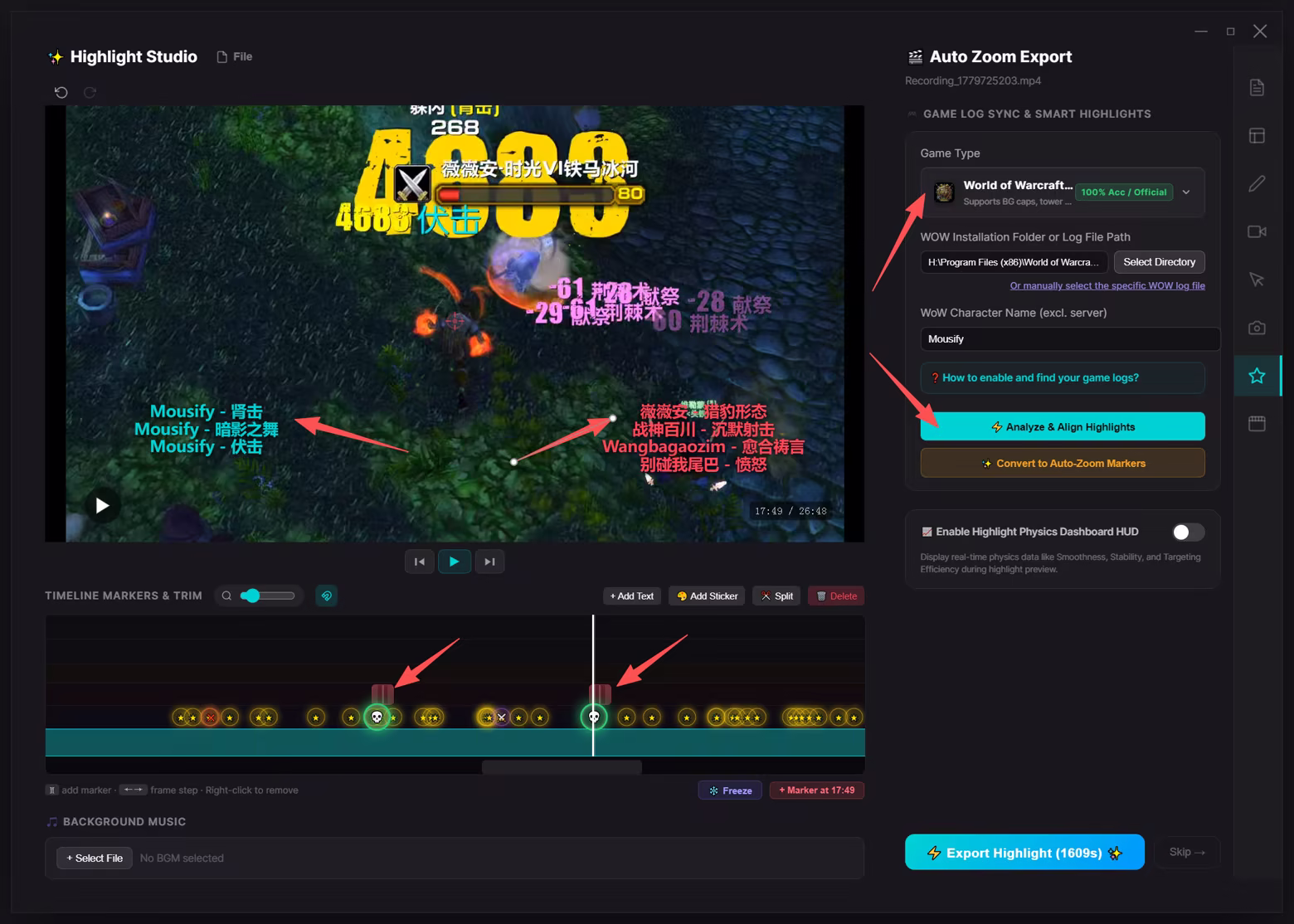Skip to the next frame
The width and height of the screenshot is (1294, 924).
point(489,562)
